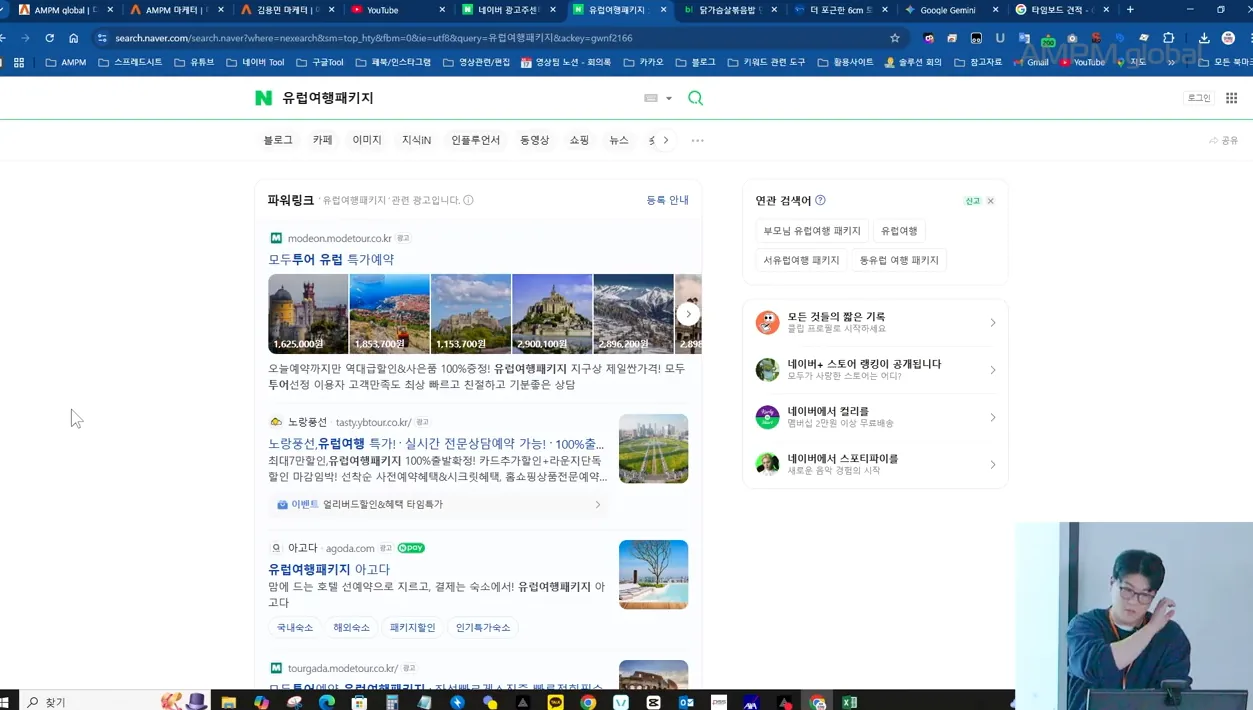Image resolution: width=1253 pixels, height=710 pixels.
Task: Click the browser address bar URL
Action: point(373,38)
